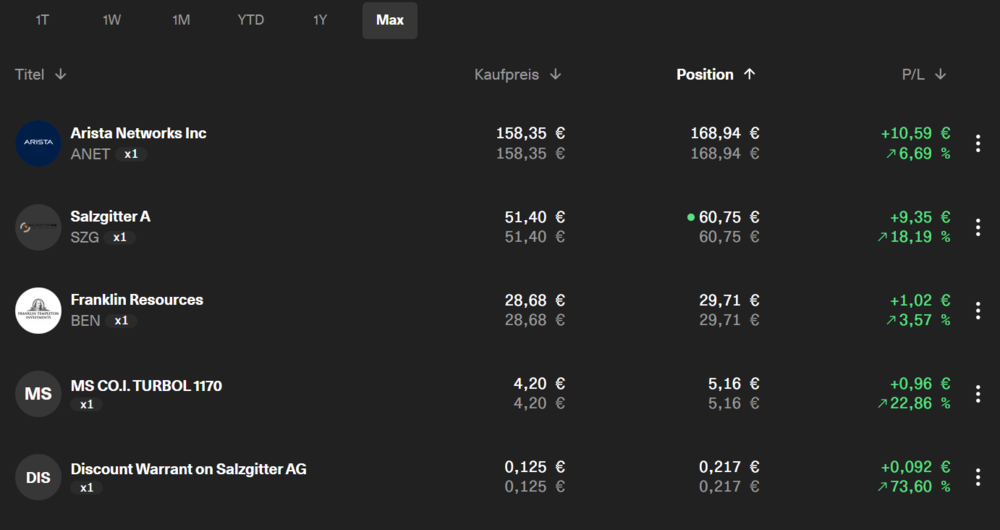
Task: Sort by the Position column header
Action: (705, 75)
